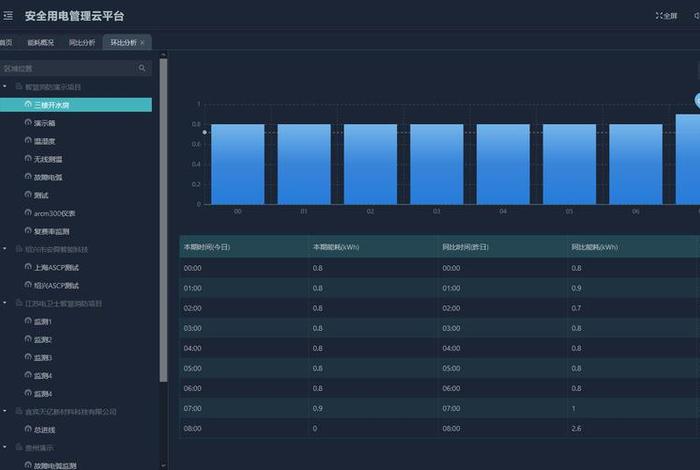The width and height of the screenshot is (700, 470).
Task: Click the 区域位置 search input field
Action: (68, 69)
